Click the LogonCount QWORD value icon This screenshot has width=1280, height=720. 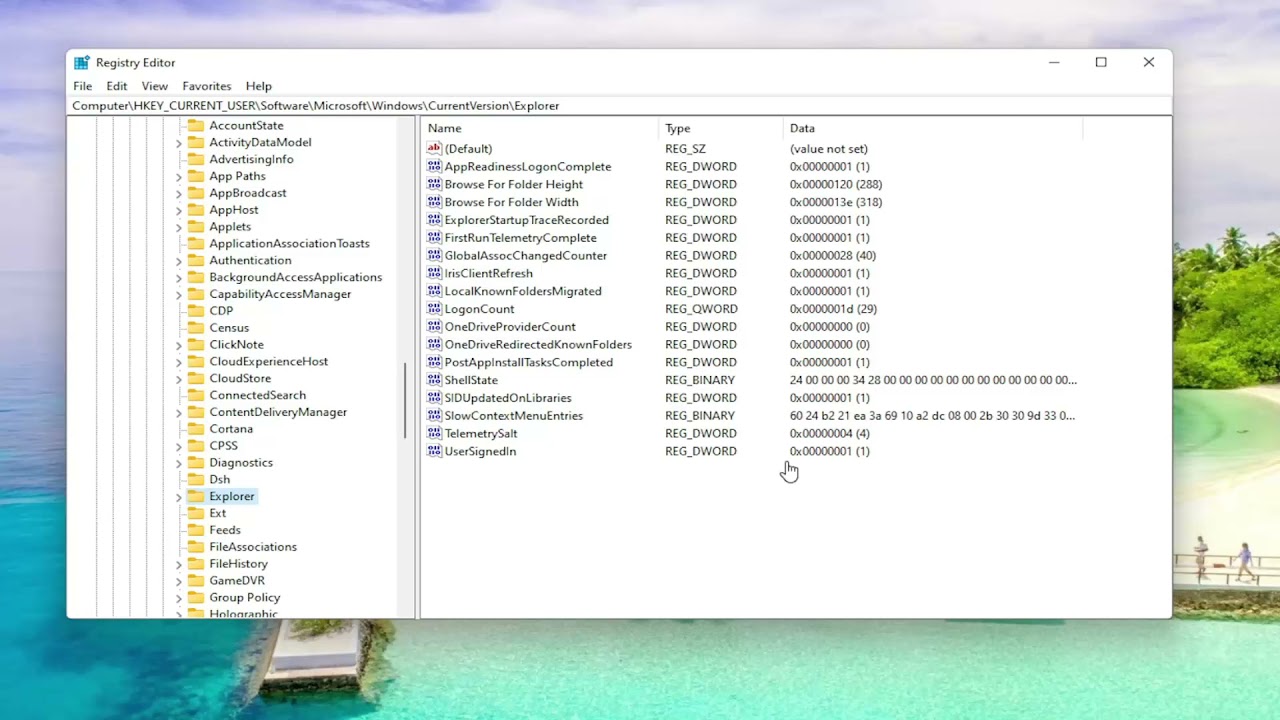[x=434, y=309]
